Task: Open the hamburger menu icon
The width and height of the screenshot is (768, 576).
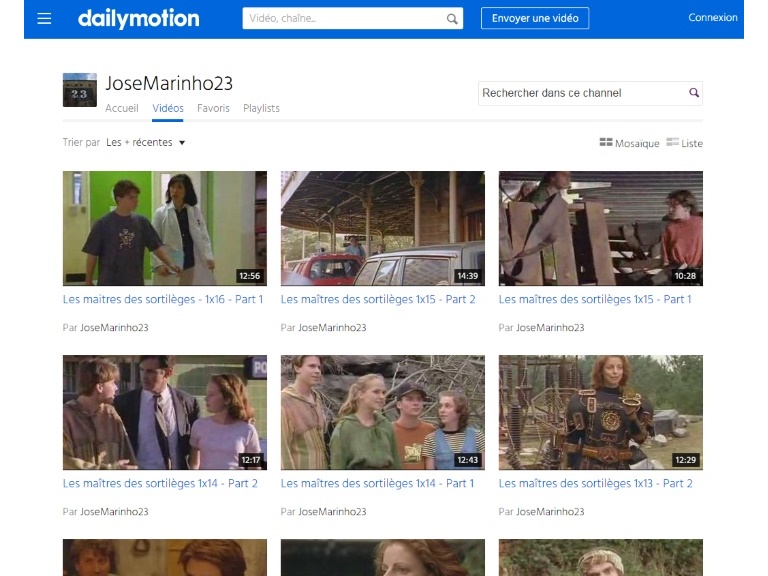Action: [44, 19]
